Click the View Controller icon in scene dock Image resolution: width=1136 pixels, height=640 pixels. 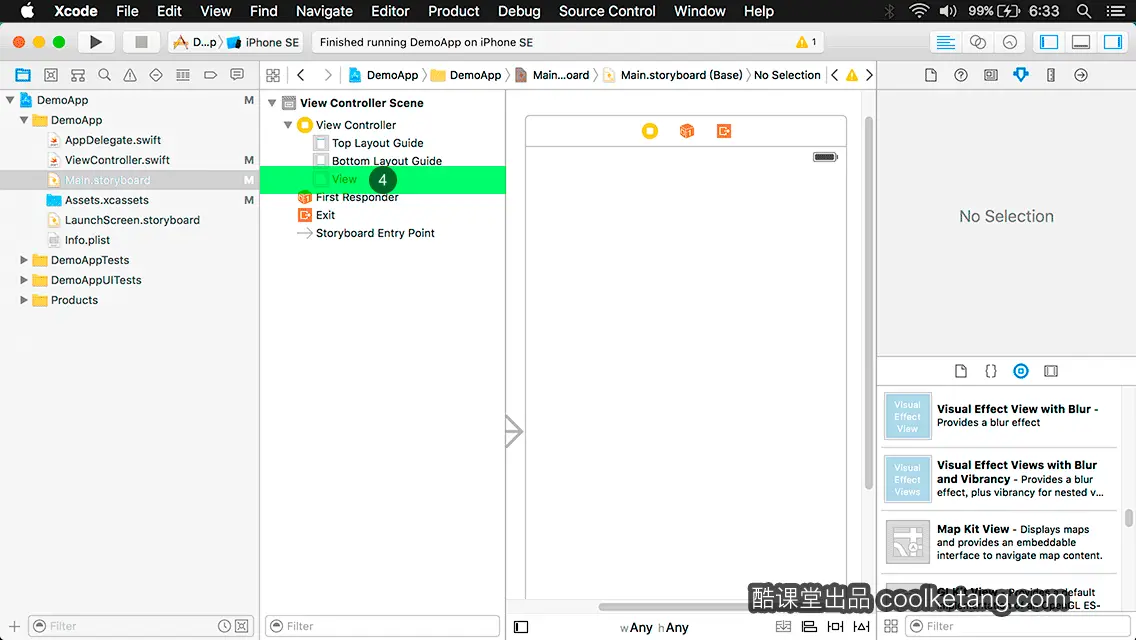click(650, 131)
